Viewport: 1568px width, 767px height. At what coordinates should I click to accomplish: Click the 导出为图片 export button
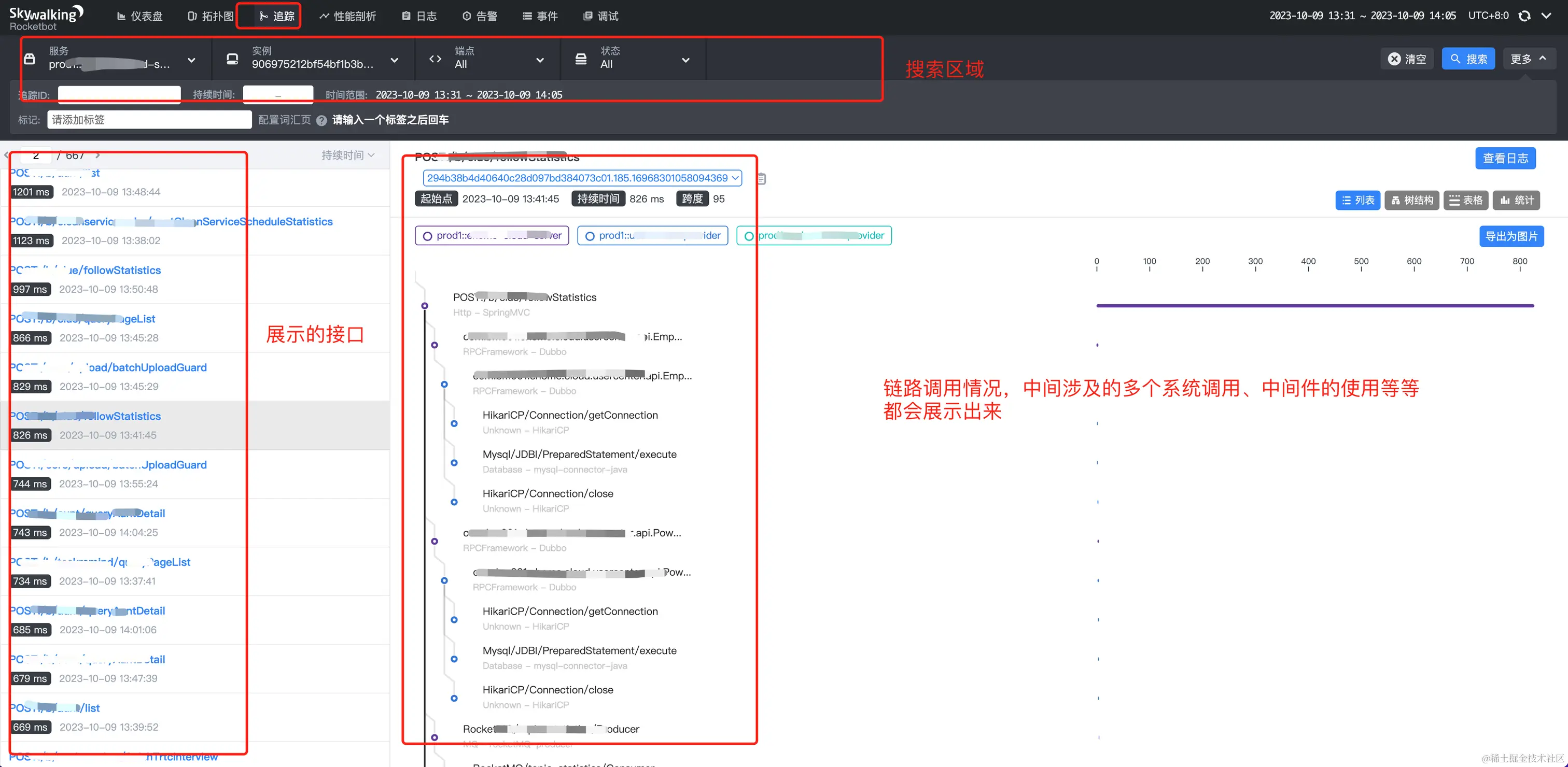[1511, 236]
